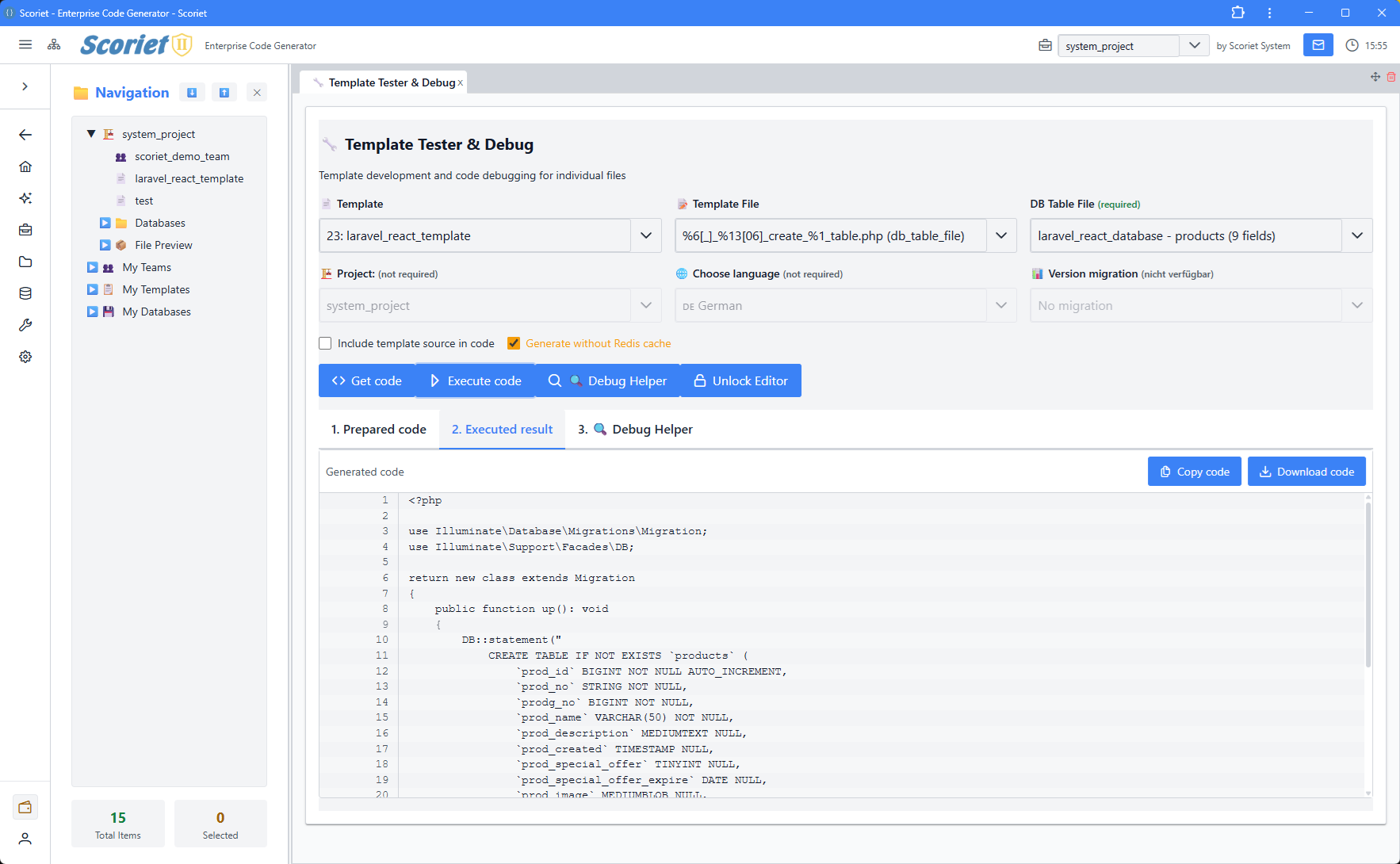Collapse the system_project tree node

[90, 133]
